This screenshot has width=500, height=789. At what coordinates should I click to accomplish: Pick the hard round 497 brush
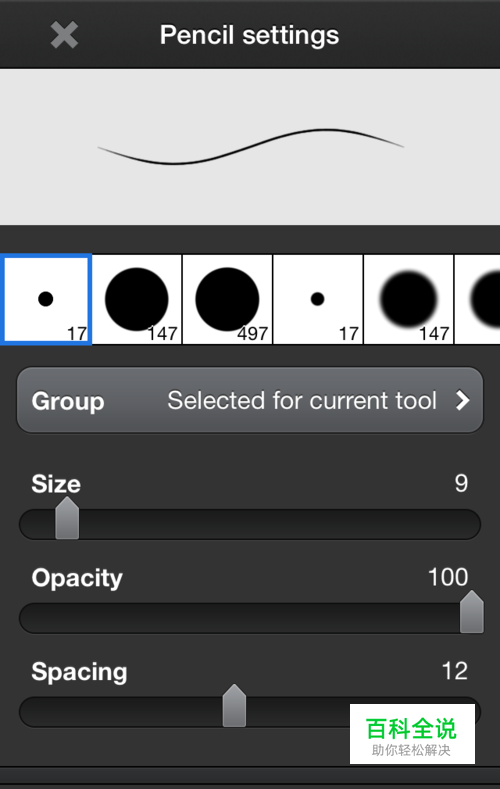tap(227, 299)
